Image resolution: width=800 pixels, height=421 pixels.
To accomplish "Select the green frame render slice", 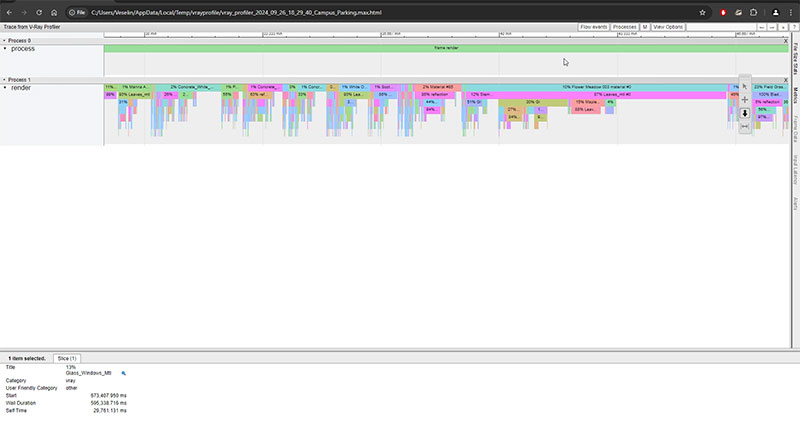I will point(446,48).
